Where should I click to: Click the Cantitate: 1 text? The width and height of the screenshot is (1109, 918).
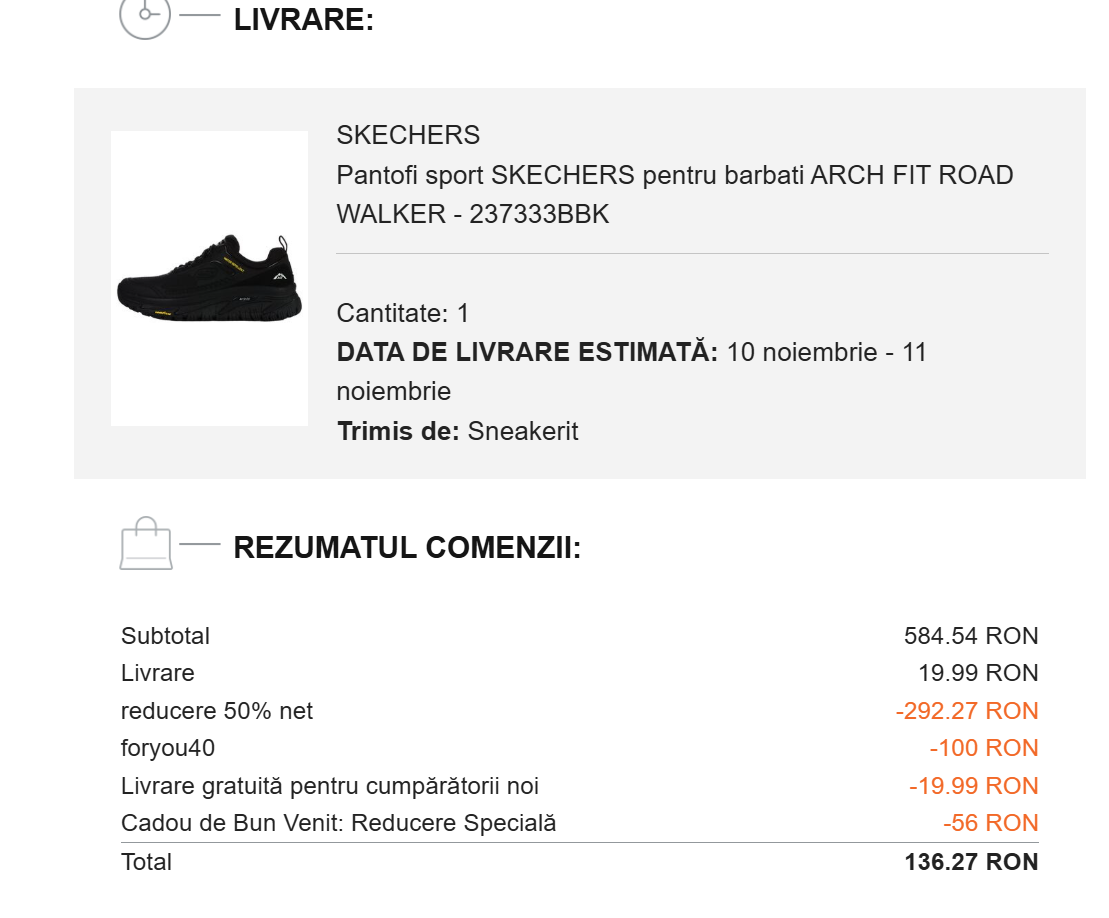coord(403,313)
